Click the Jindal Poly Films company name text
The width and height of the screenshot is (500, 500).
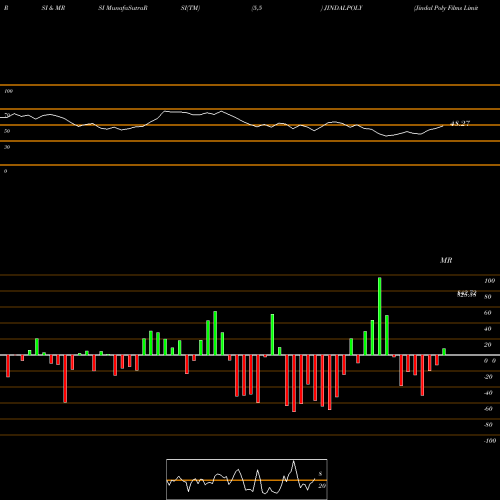tap(446, 8)
